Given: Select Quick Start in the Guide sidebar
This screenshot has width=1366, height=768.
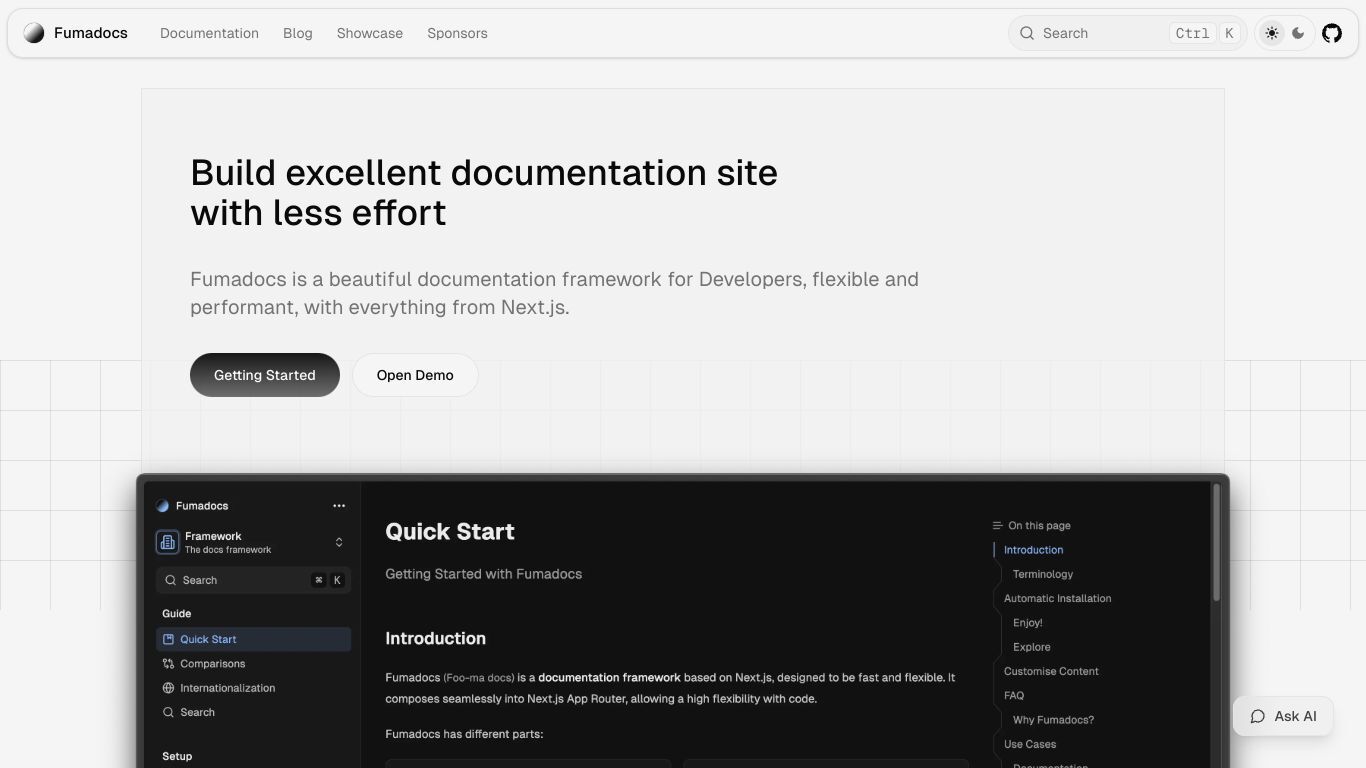Looking at the screenshot, I should 254,639.
